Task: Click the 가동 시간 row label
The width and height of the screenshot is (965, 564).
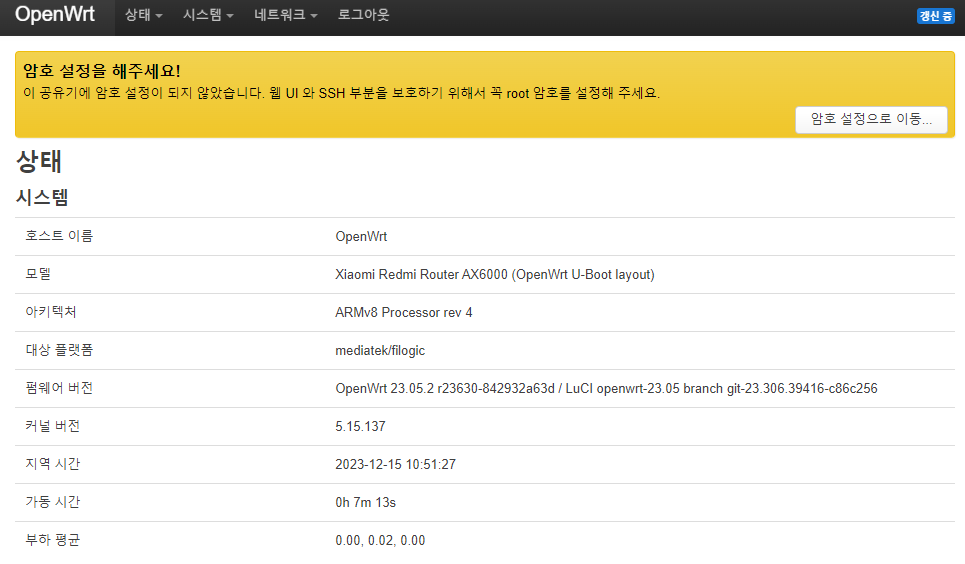Action: pyautogui.click(x=53, y=502)
